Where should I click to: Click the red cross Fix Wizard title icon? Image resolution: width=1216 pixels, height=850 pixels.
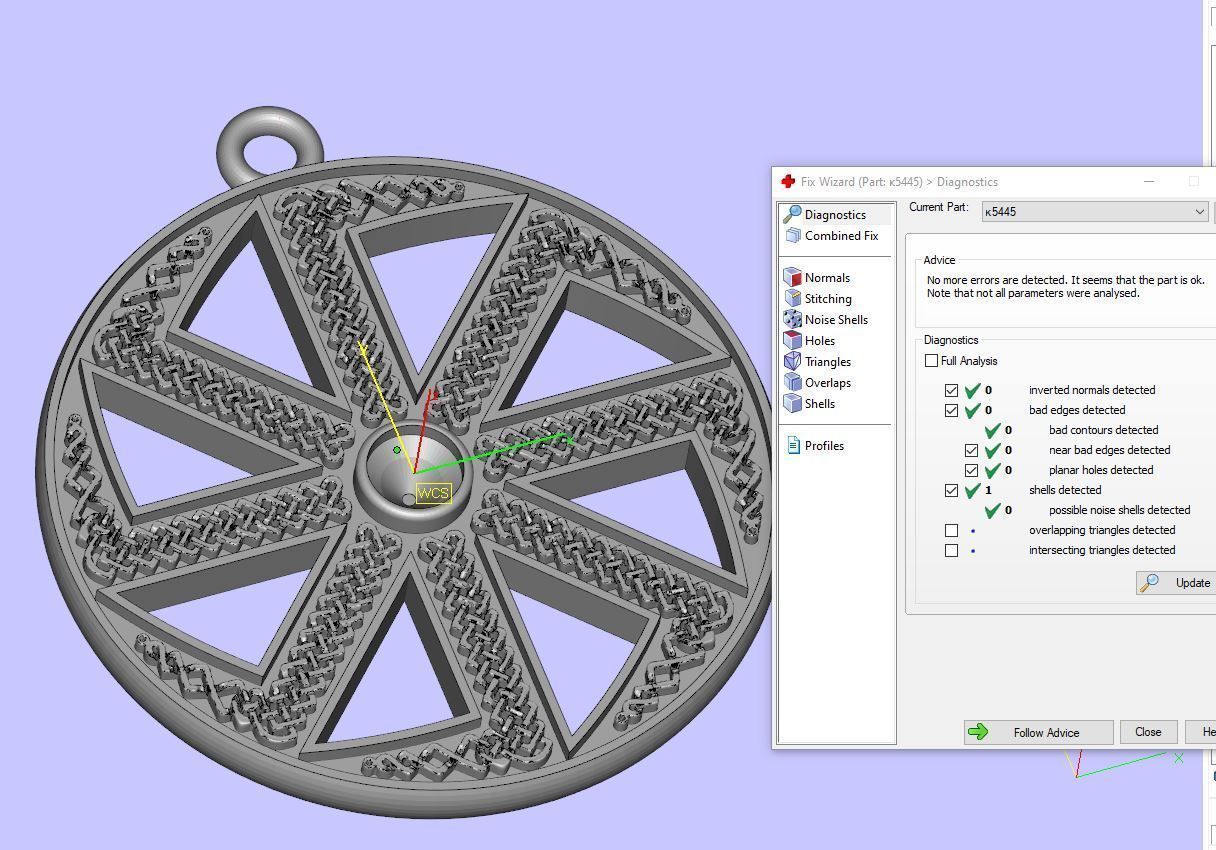tap(788, 181)
